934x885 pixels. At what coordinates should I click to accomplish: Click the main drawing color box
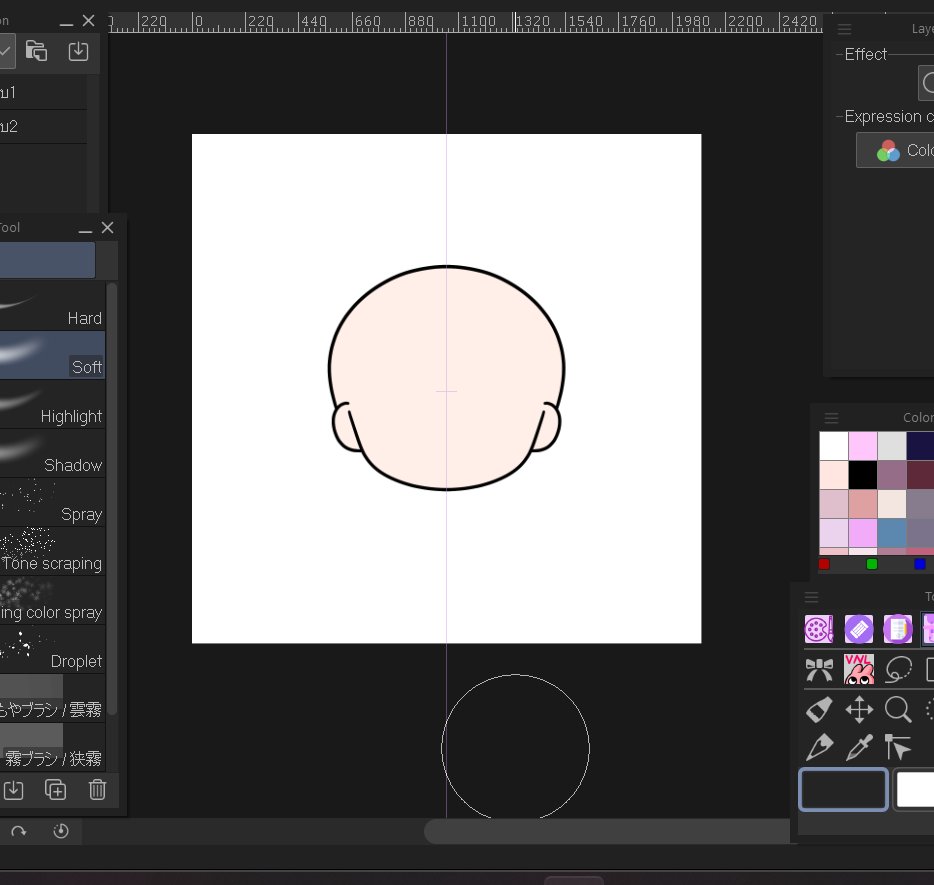tap(843, 790)
